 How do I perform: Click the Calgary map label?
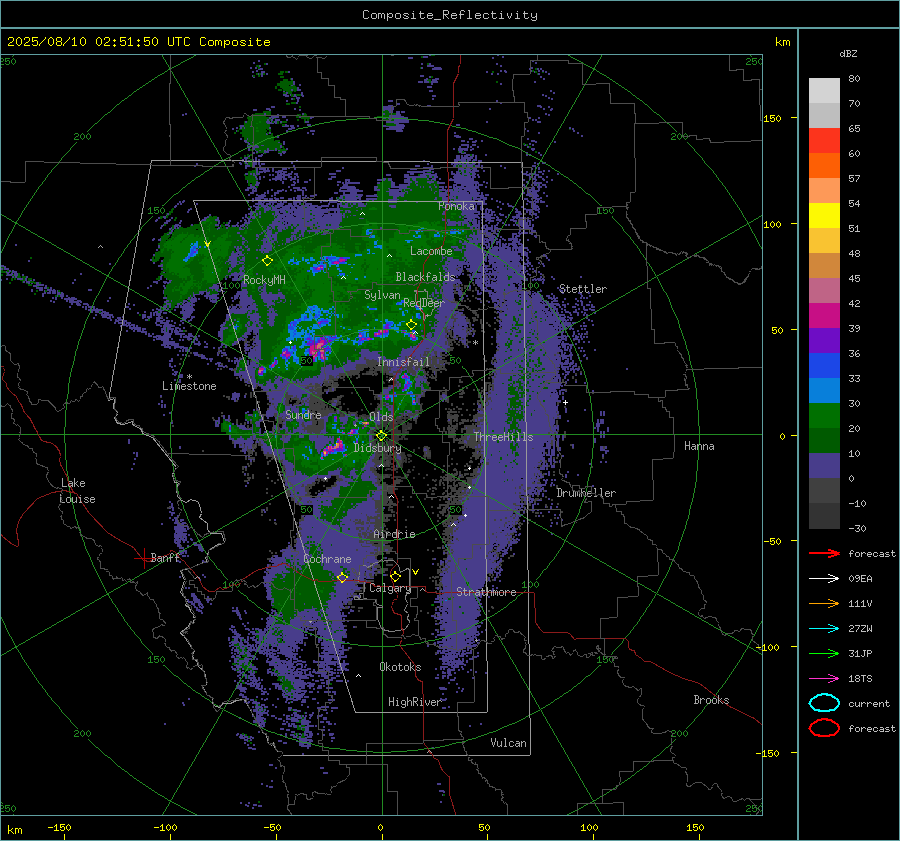point(390,588)
